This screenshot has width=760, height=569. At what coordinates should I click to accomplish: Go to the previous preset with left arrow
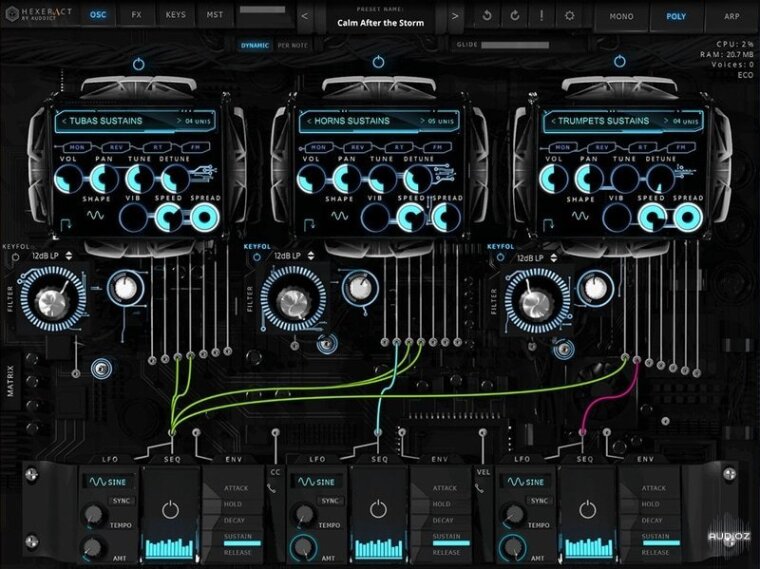tap(305, 16)
